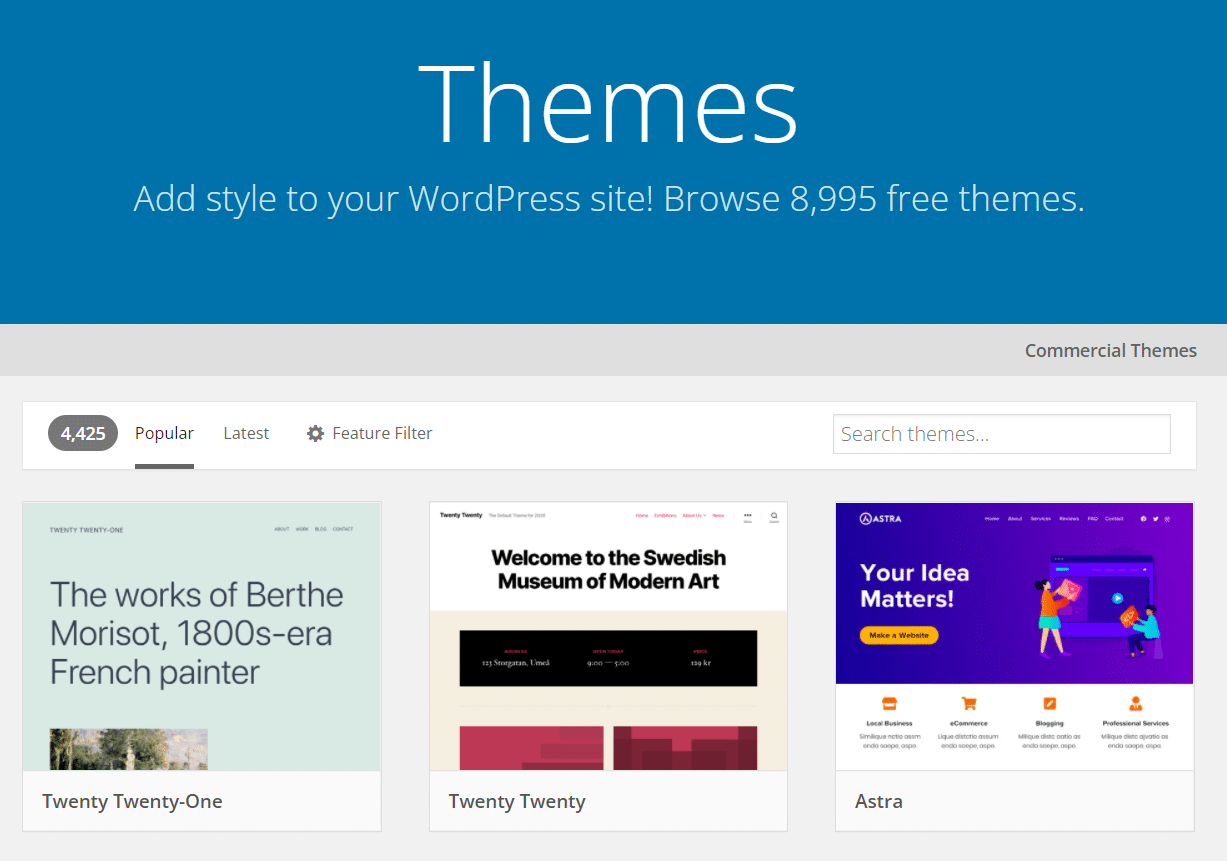Screen dimensions: 1227x861
Task: Open the Feature Filter gear icon
Action: point(315,433)
